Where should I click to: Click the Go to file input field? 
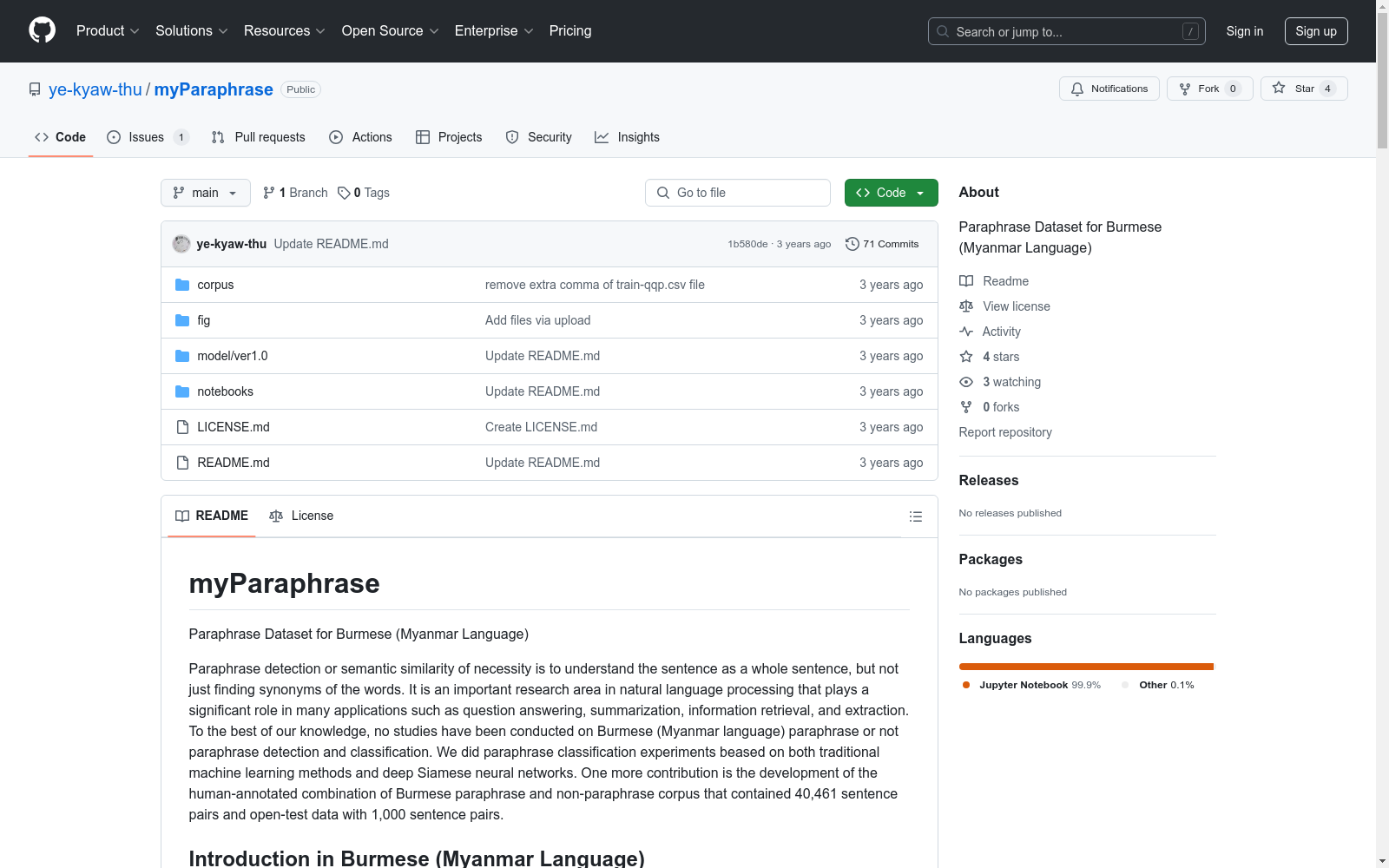click(x=738, y=193)
